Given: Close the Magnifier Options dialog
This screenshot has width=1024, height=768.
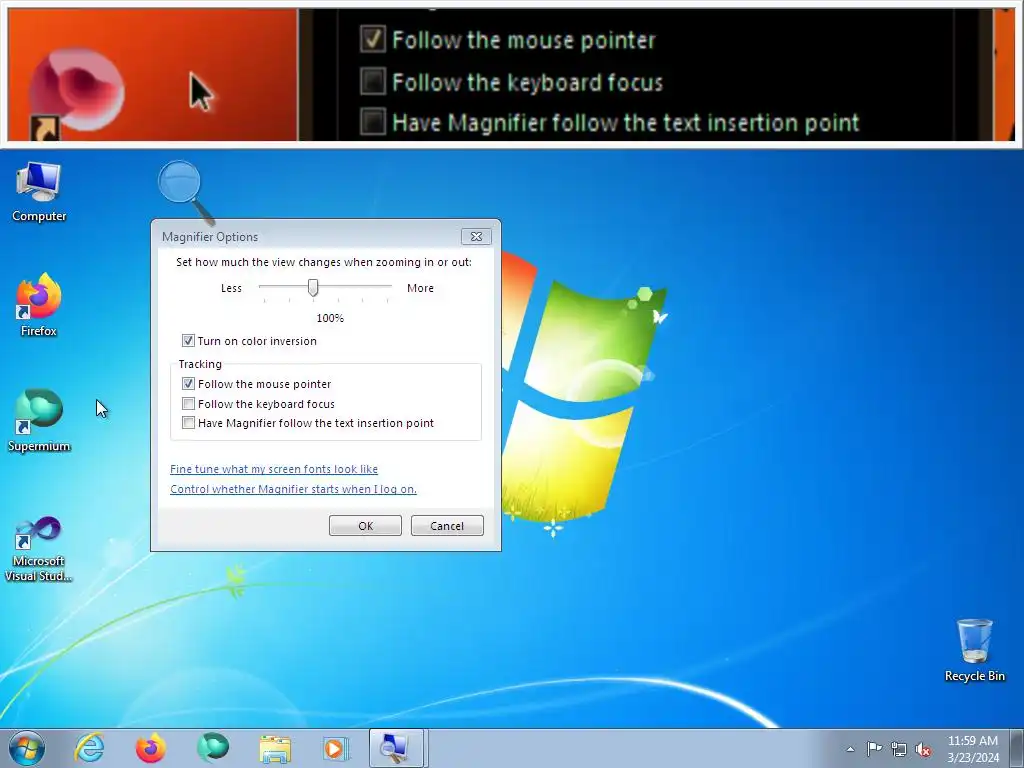Looking at the screenshot, I should point(476,236).
